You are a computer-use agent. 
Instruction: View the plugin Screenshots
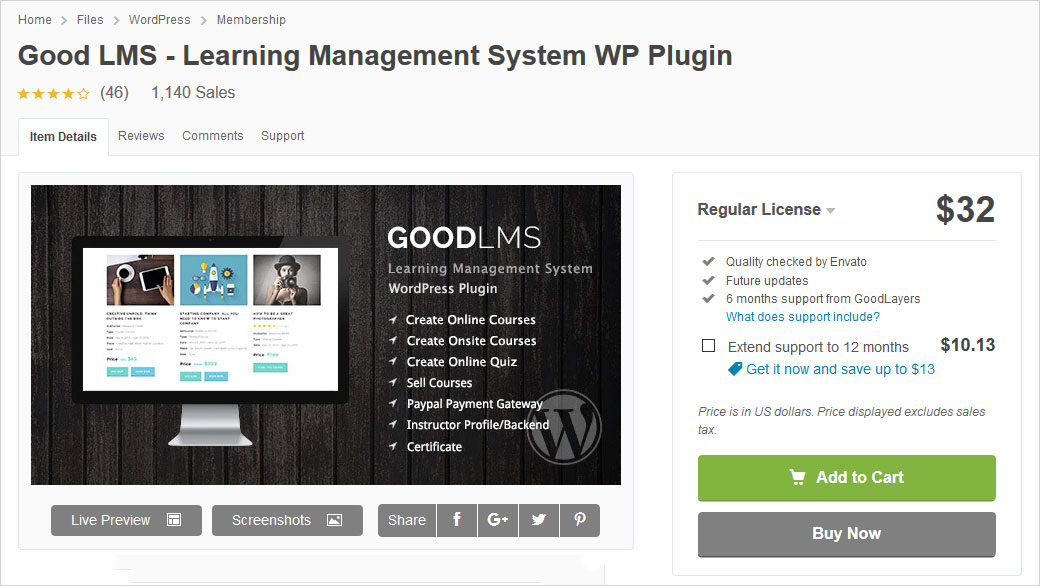[x=287, y=520]
